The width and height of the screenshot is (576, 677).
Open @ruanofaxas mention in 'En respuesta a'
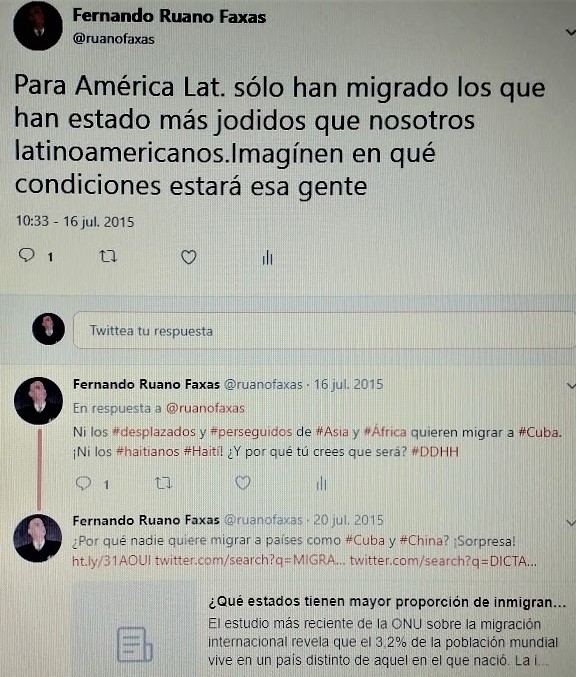[205, 408]
